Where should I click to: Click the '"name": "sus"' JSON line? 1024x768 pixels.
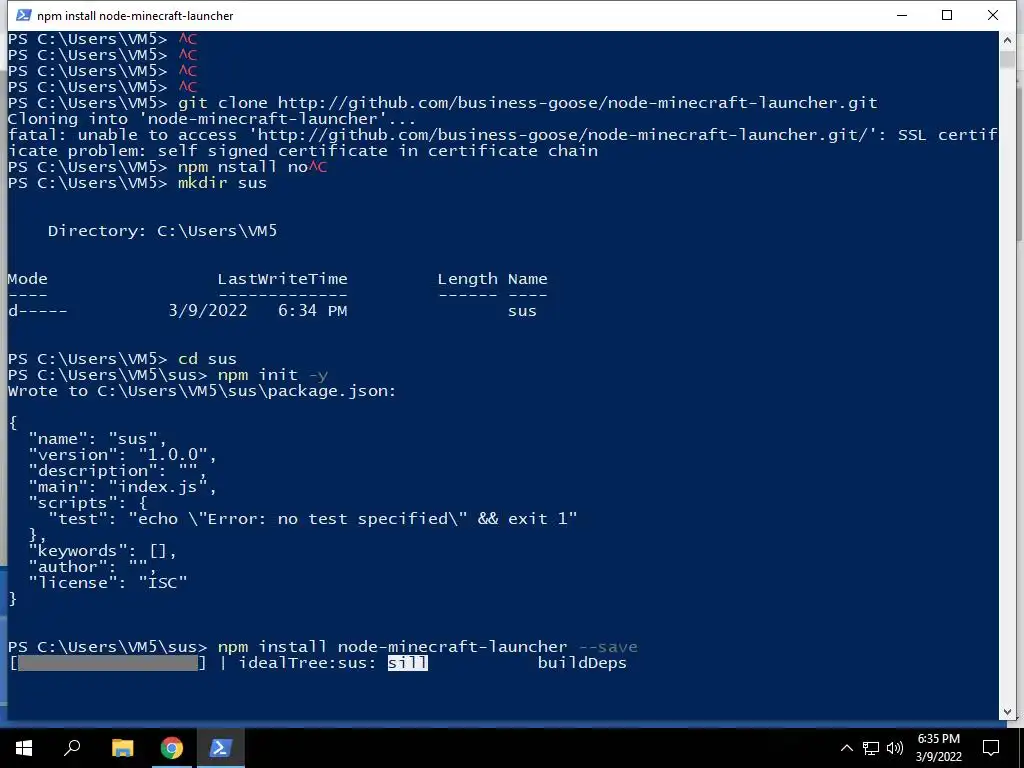point(97,439)
